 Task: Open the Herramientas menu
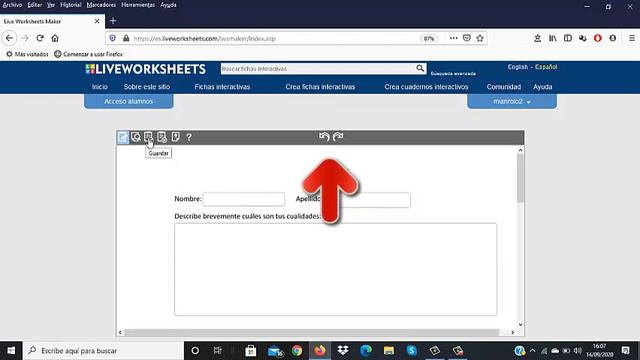pyautogui.click(x=138, y=5)
